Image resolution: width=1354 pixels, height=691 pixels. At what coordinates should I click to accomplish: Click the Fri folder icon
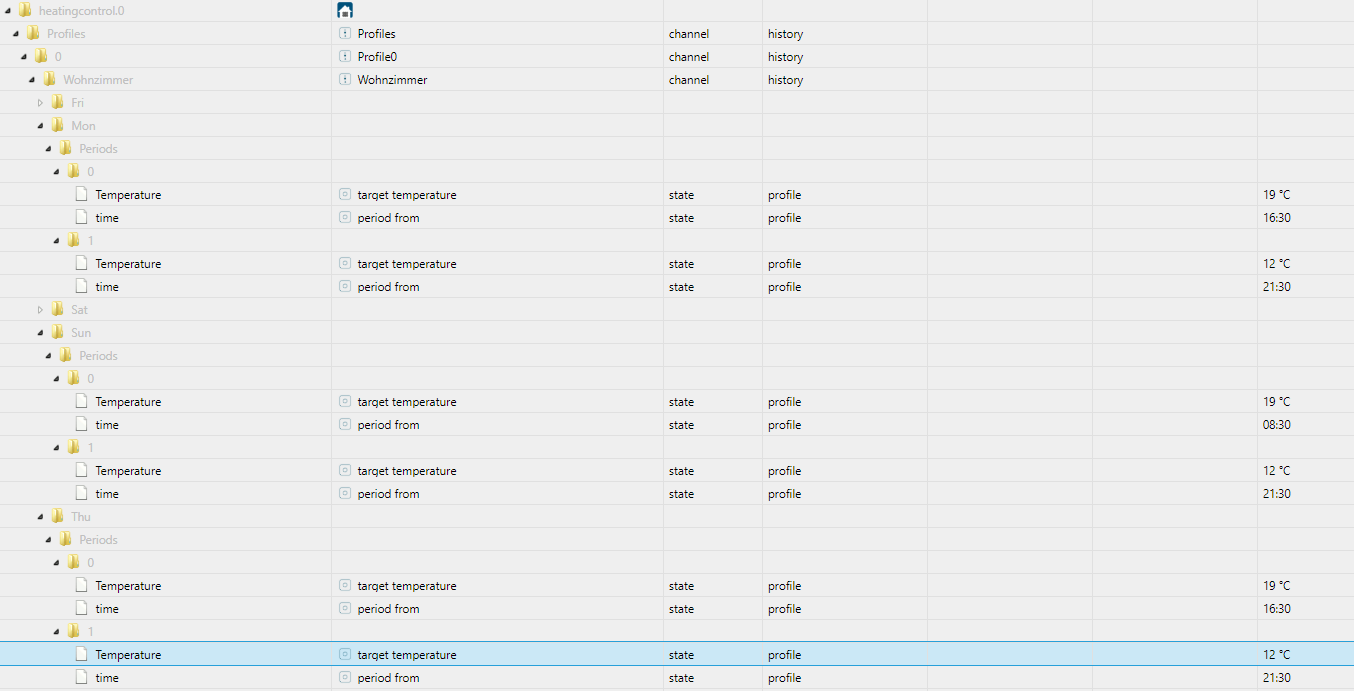pos(58,103)
